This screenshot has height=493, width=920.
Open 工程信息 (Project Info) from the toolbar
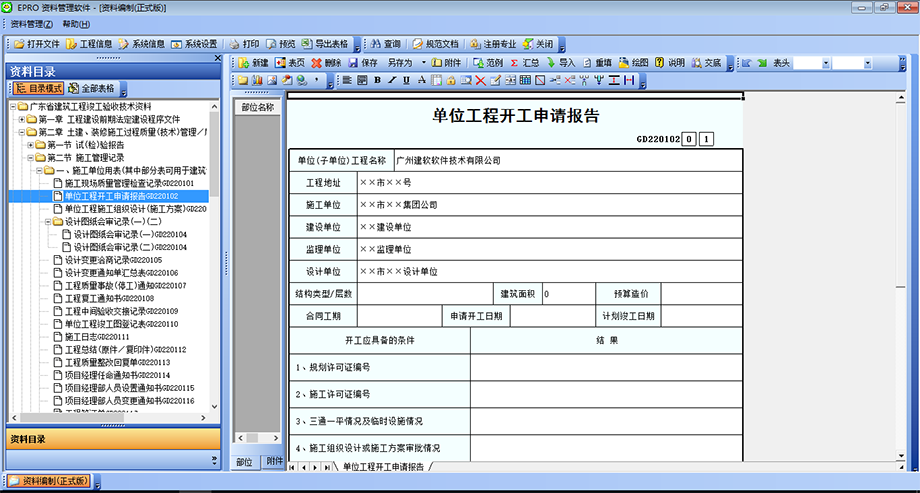click(90, 44)
